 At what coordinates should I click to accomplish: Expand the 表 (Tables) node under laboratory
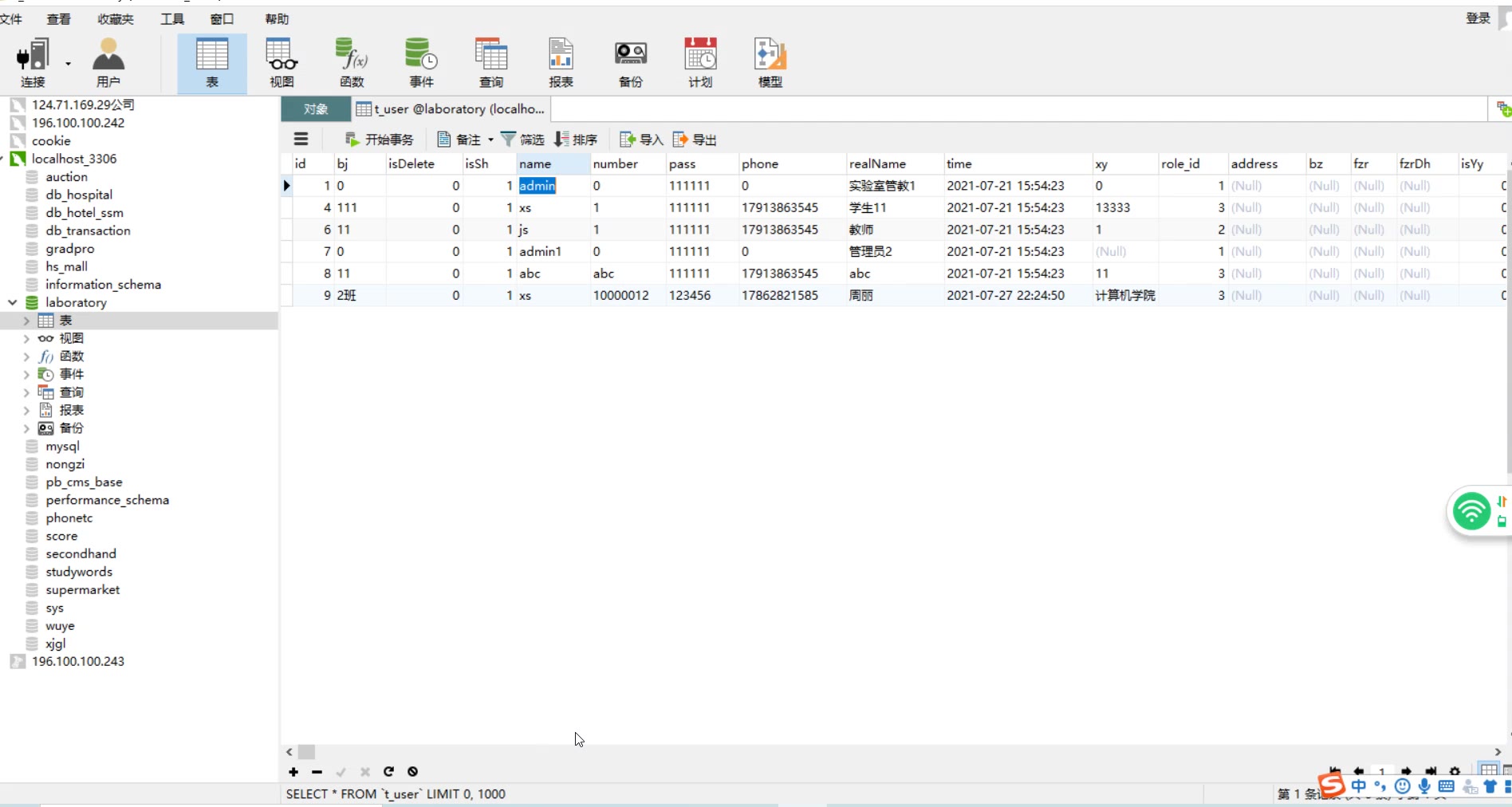point(26,321)
